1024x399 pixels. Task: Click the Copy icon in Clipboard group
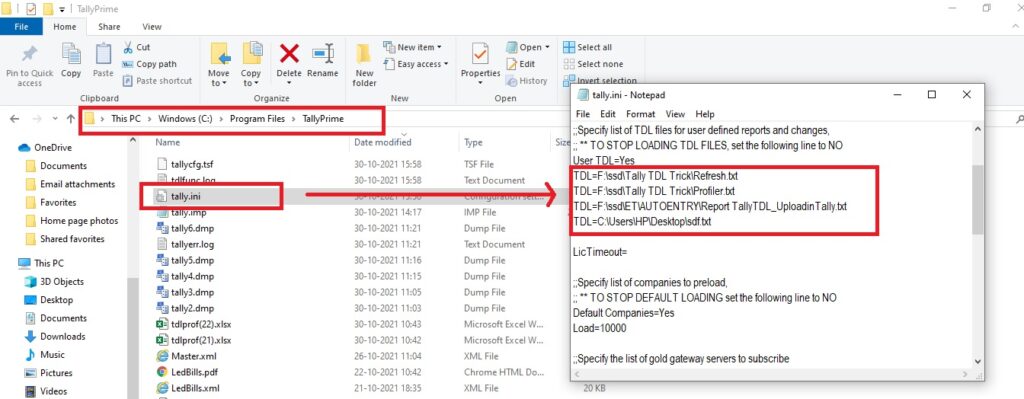(71, 54)
